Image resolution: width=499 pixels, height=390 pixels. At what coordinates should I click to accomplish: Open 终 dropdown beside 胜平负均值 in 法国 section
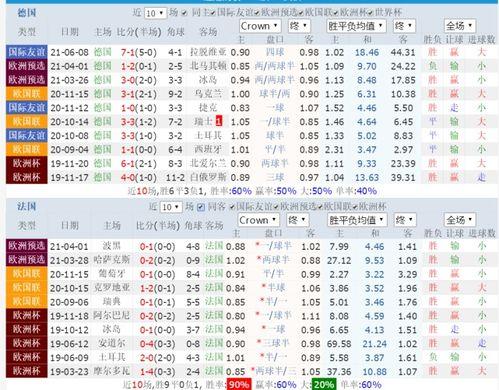click(x=405, y=220)
